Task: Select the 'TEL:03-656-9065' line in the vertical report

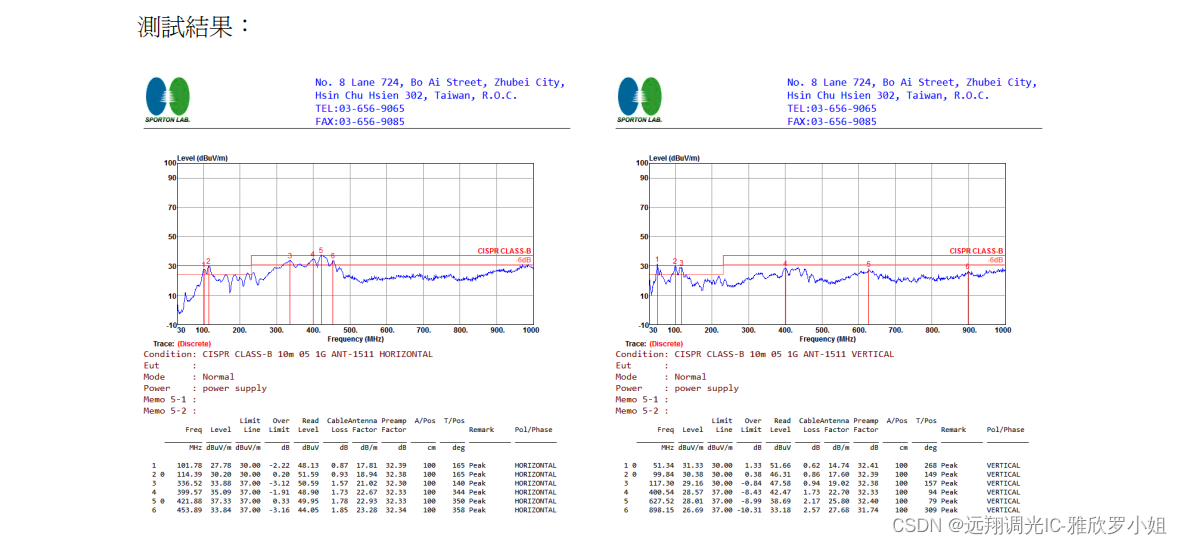Action: pyautogui.click(x=831, y=108)
